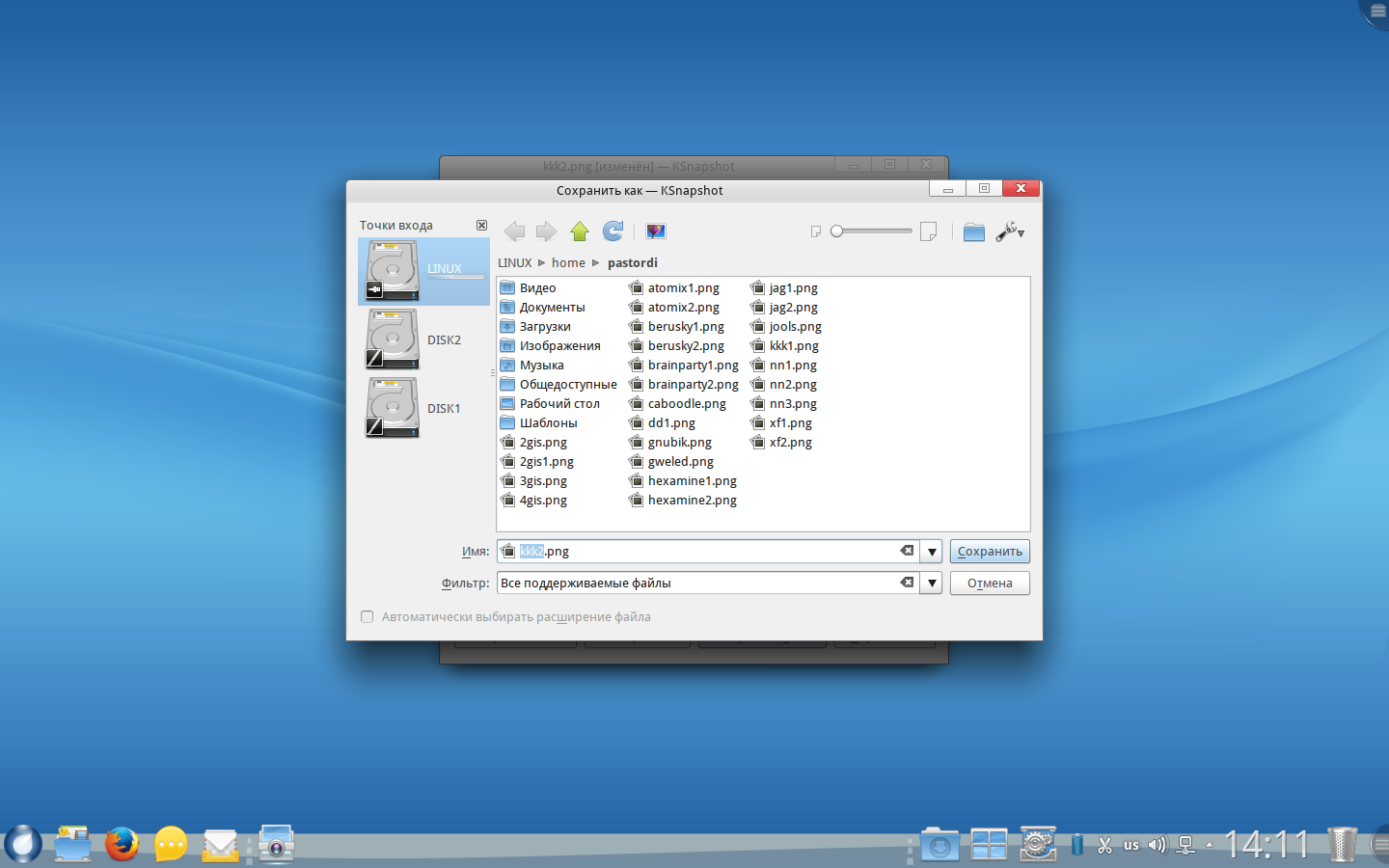The width and height of the screenshot is (1389, 868).
Task: Open the wrench options menu
Action: 1010,231
